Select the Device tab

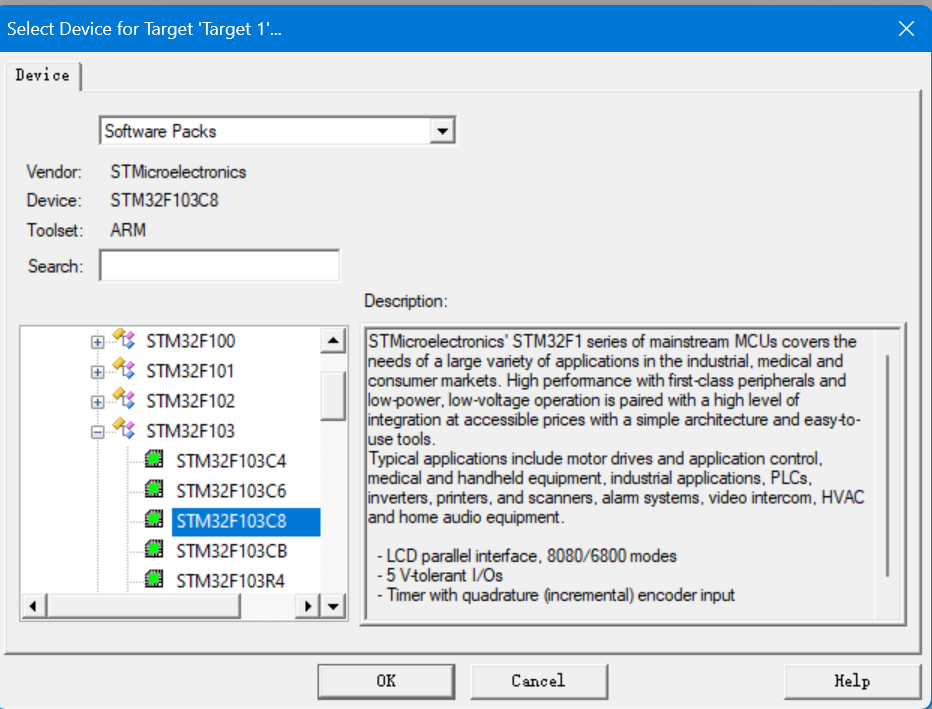coord(43,75)
